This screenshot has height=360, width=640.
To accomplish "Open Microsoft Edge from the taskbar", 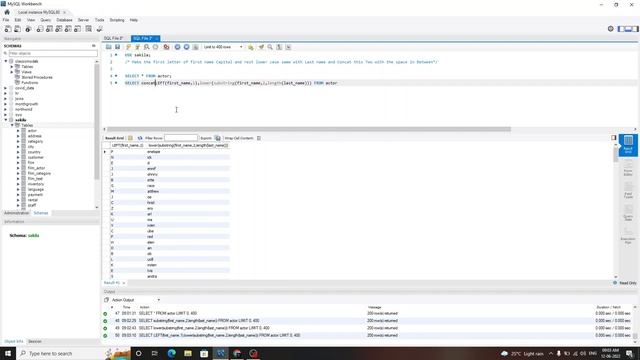I will pos(171,353).
